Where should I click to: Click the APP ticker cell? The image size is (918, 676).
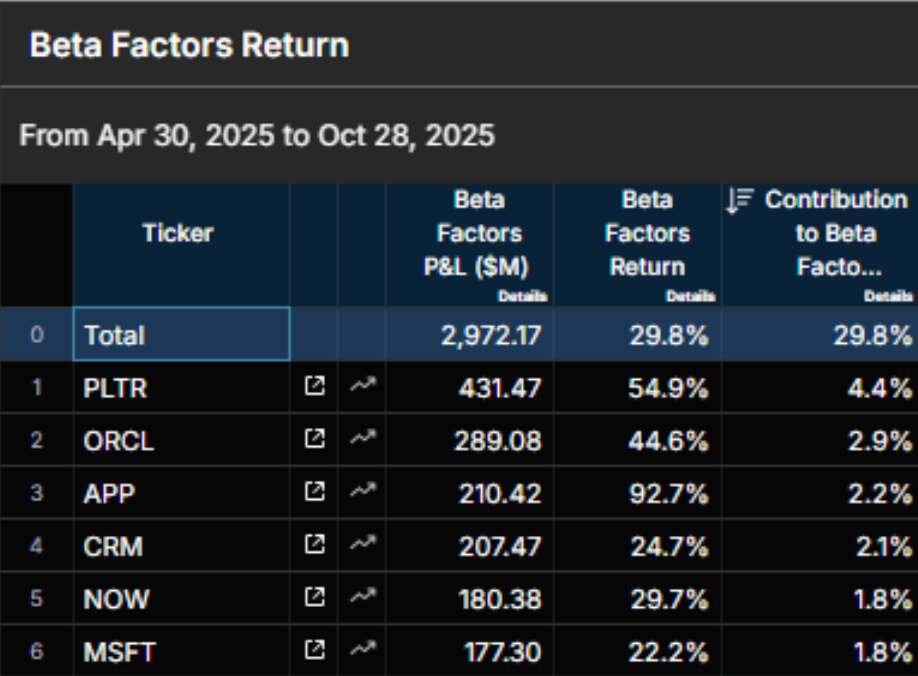[x=181, y=493]
